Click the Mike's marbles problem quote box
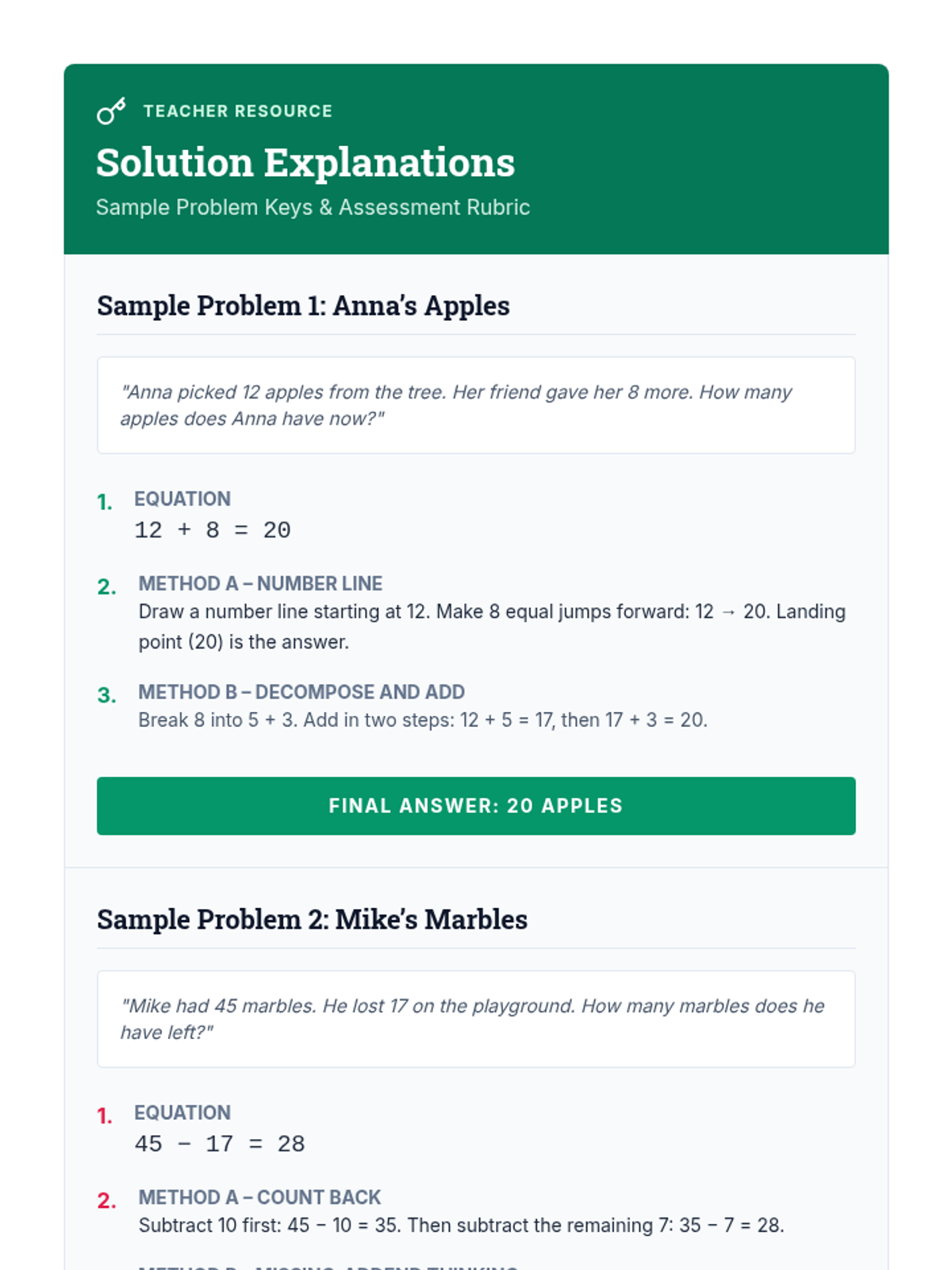The width and height of the screenshot is (952, 1270). [x=476, y=1018]
